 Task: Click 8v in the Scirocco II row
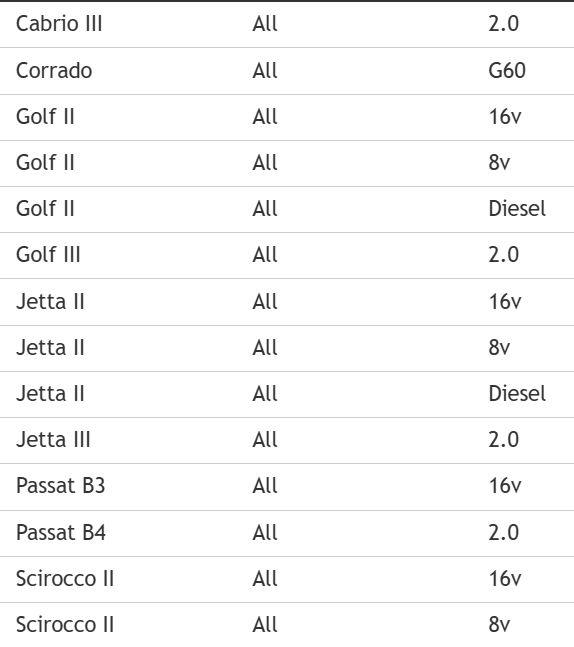[x=499, y=625]
